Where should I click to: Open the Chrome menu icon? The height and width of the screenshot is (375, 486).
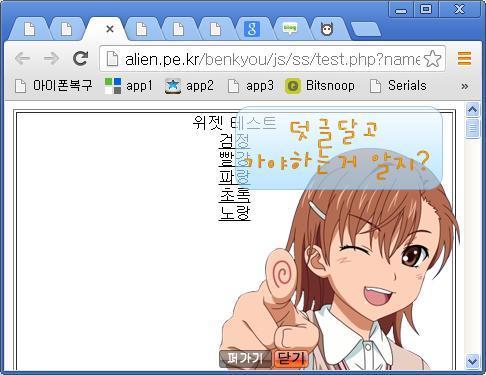tap(464, 58)
